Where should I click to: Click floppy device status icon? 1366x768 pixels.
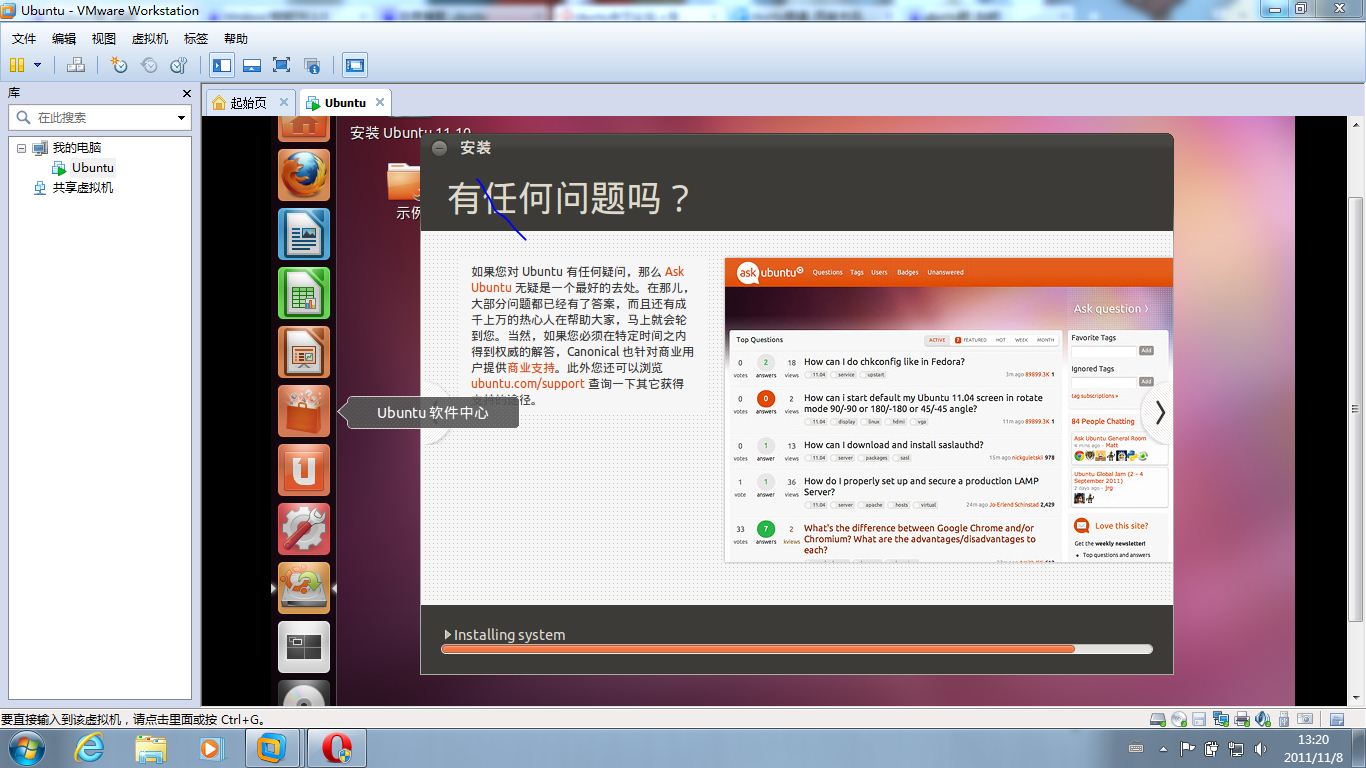(1199, 719)
